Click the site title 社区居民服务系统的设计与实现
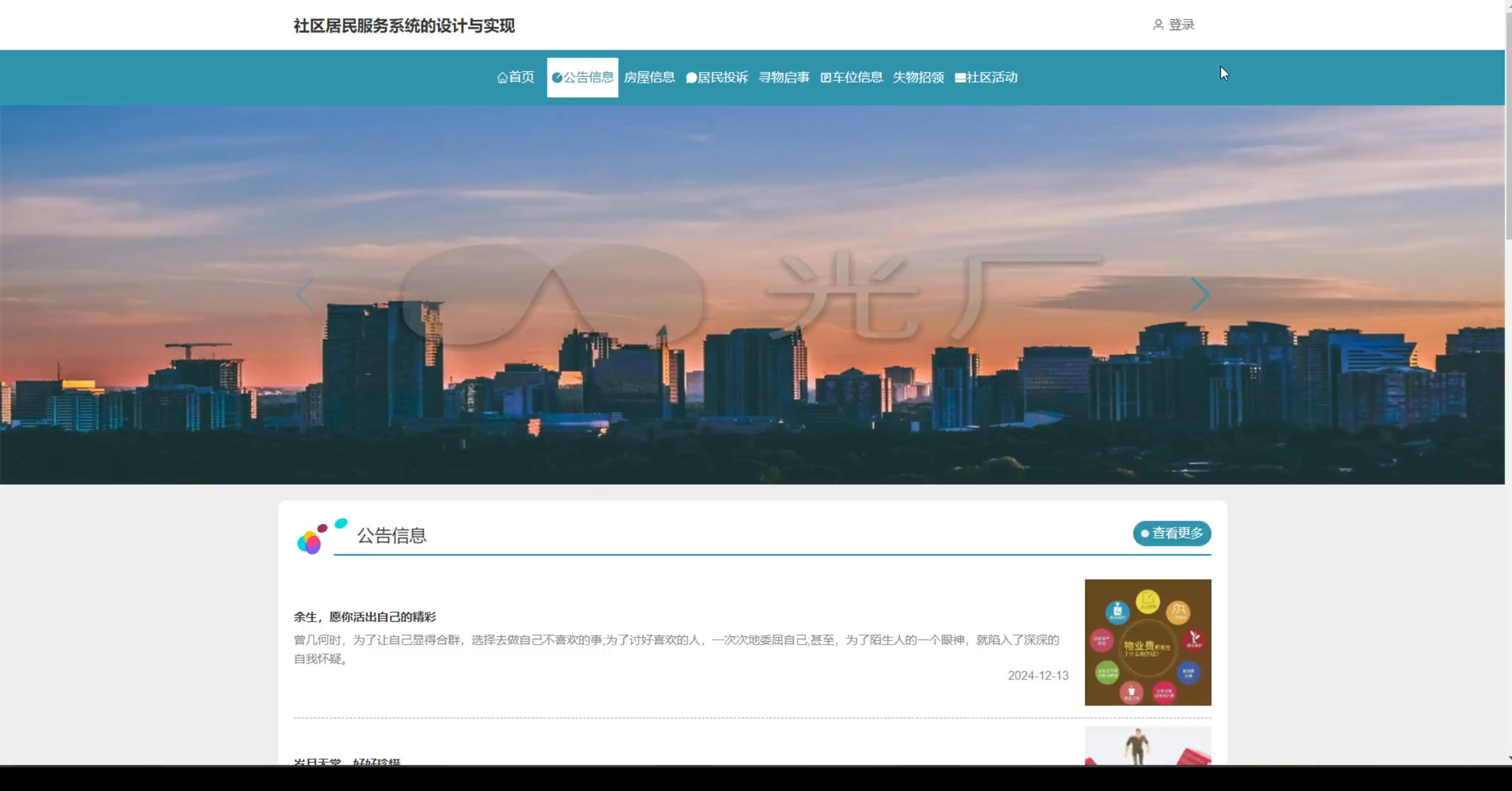Viewport: 1512px width, 791px height. (404, 26)
